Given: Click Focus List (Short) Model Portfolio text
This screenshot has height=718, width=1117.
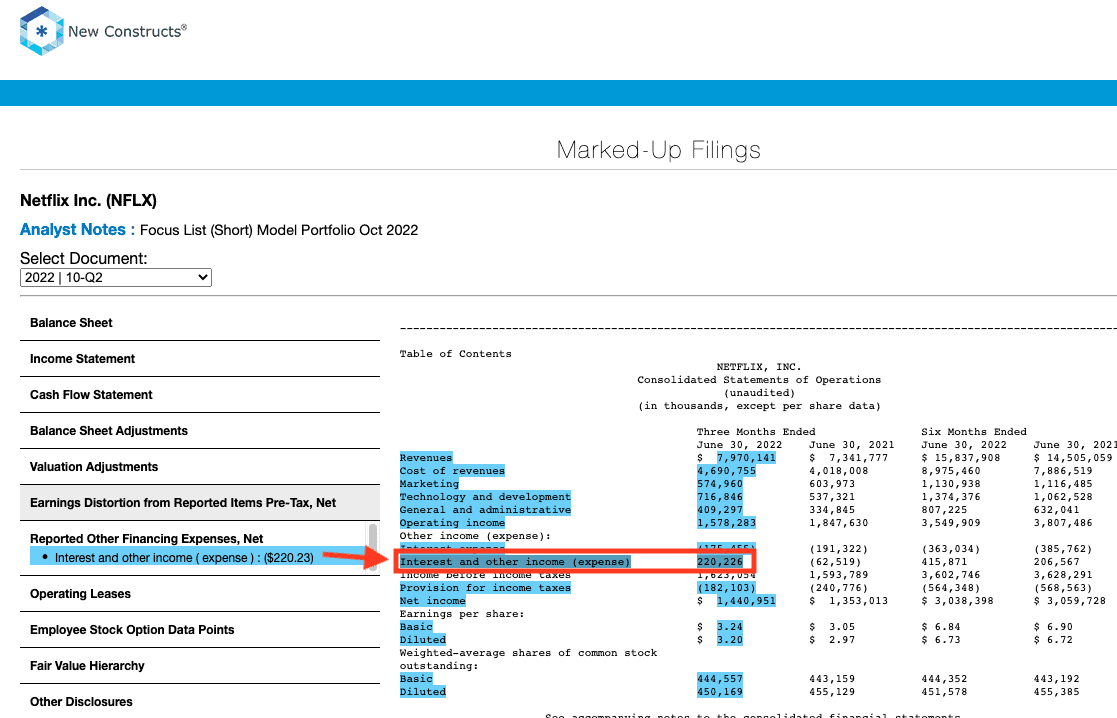Looking at the screenshot, I should click(279, 230).
